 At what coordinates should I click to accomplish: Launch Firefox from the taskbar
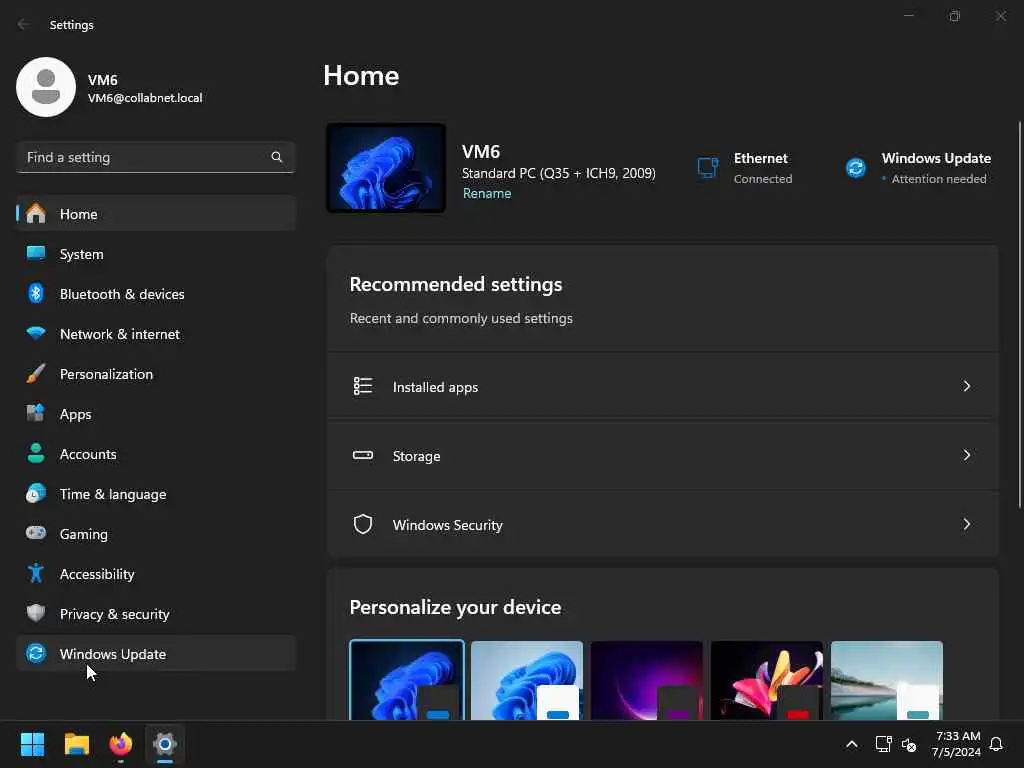pyautogui.click(x=121, y=744)
